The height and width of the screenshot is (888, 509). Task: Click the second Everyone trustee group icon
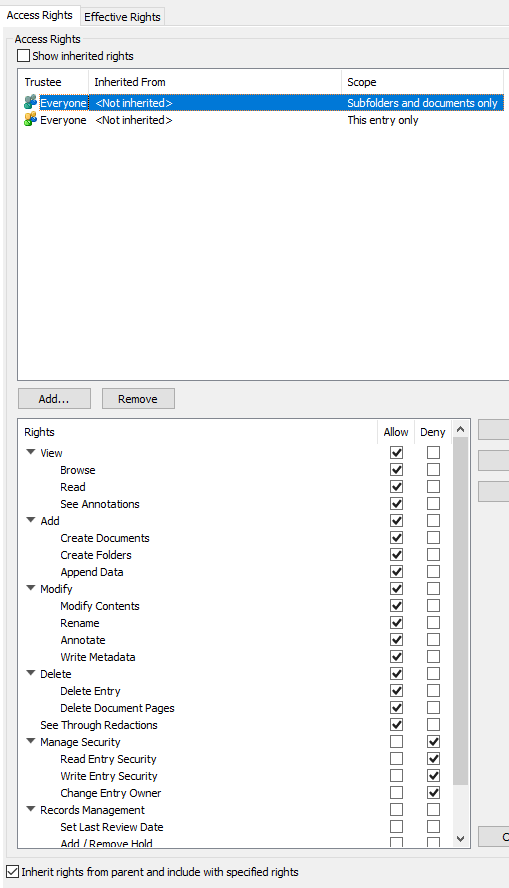tap(31, 119)
